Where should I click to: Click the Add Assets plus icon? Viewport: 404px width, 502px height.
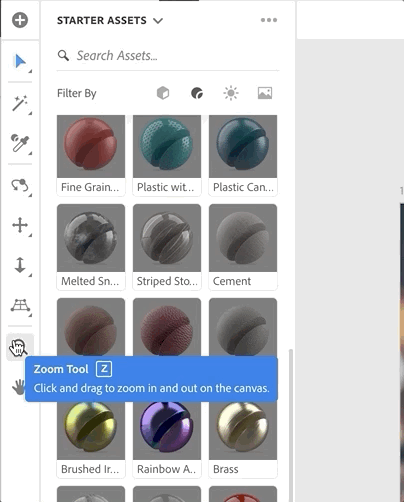[x=20, y=20]
